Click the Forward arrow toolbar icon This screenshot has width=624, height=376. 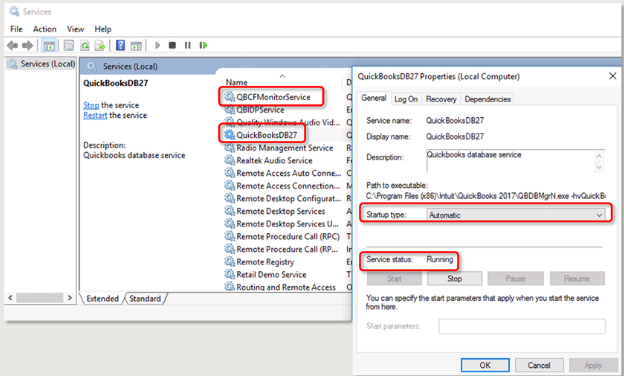pos(27,45)
